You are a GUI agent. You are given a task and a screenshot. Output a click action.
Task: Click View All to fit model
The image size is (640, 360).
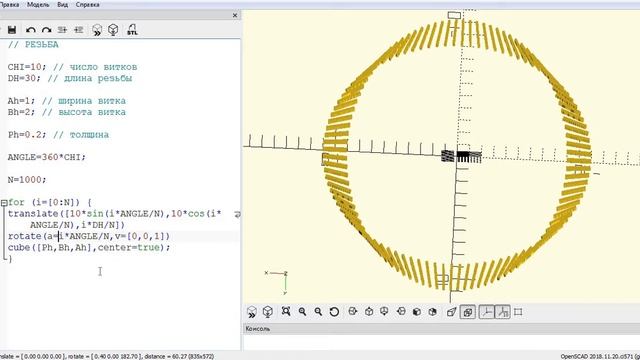(286, 311)
